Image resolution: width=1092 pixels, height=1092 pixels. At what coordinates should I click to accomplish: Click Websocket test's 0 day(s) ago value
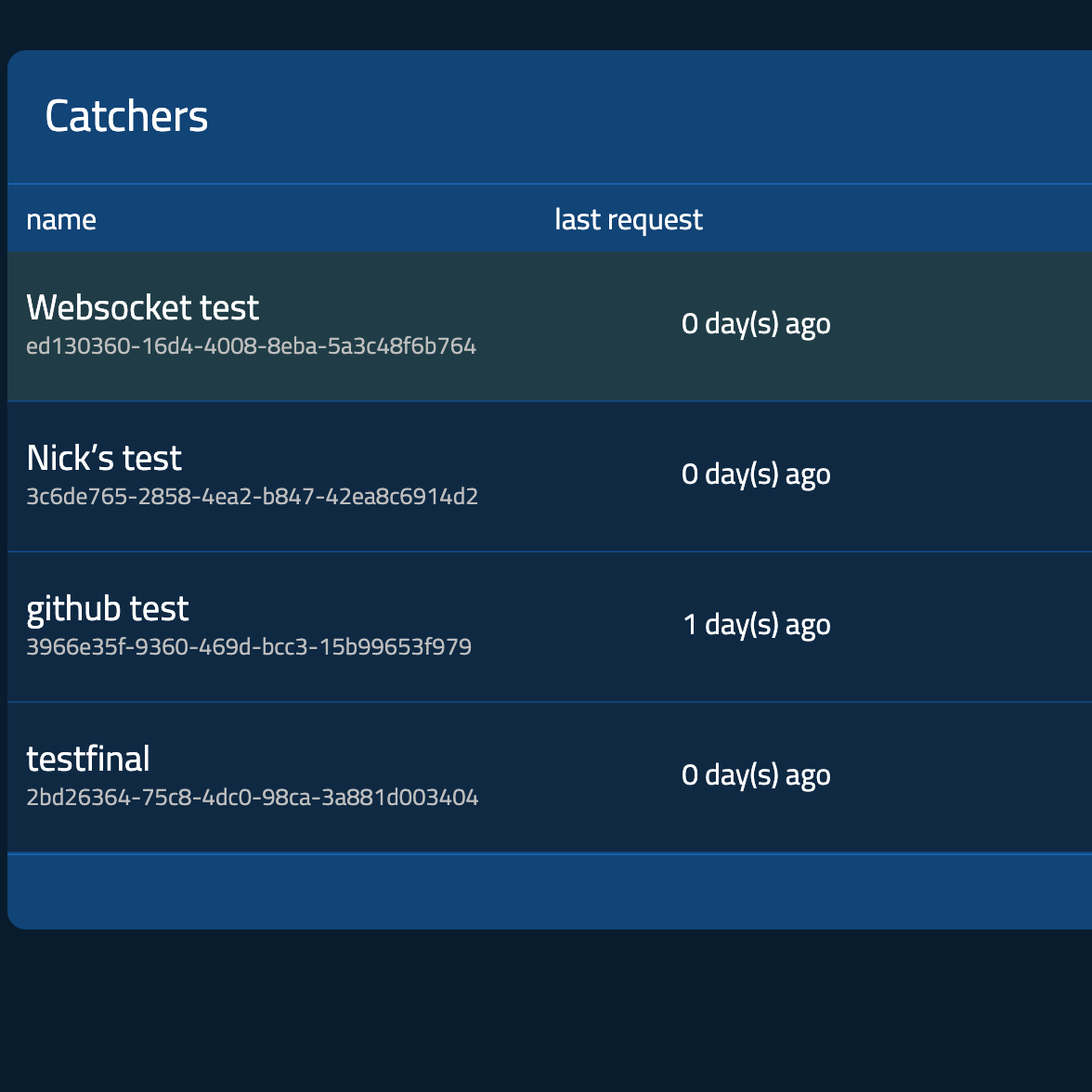pos(755,324)
